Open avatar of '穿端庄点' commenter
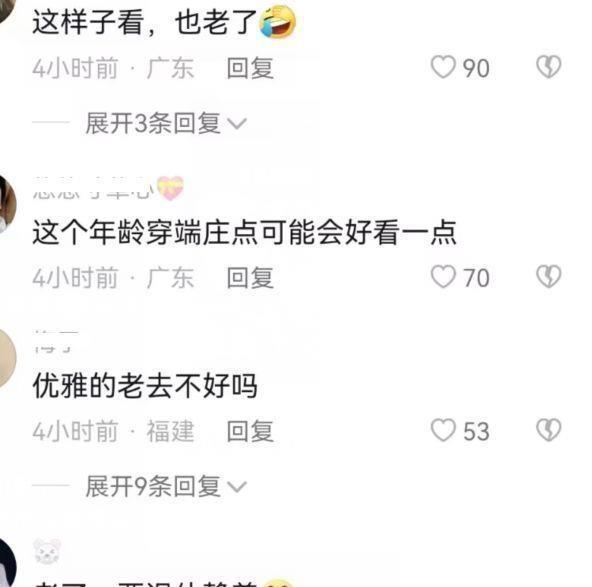 pos(7,205)
